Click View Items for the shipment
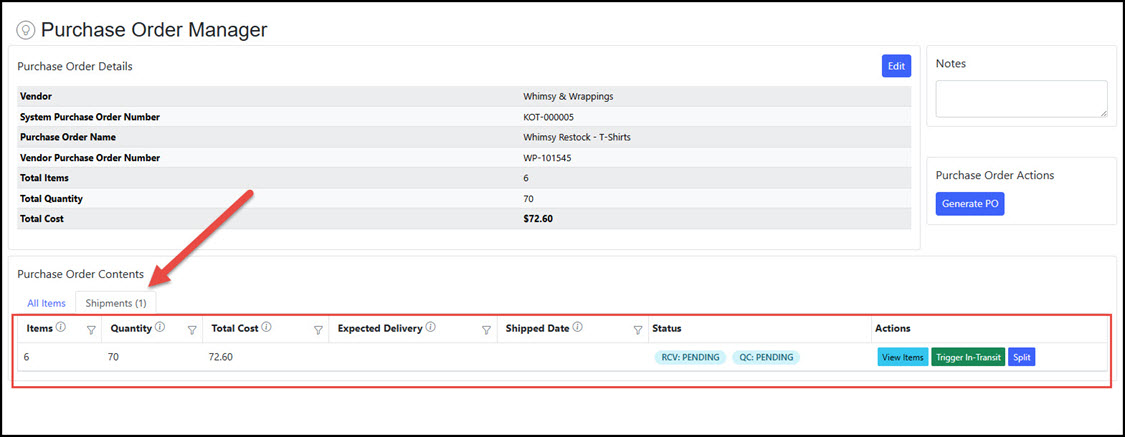This screenshot has width=1125, height=437. pyautogui.click(x=901, y=357)
